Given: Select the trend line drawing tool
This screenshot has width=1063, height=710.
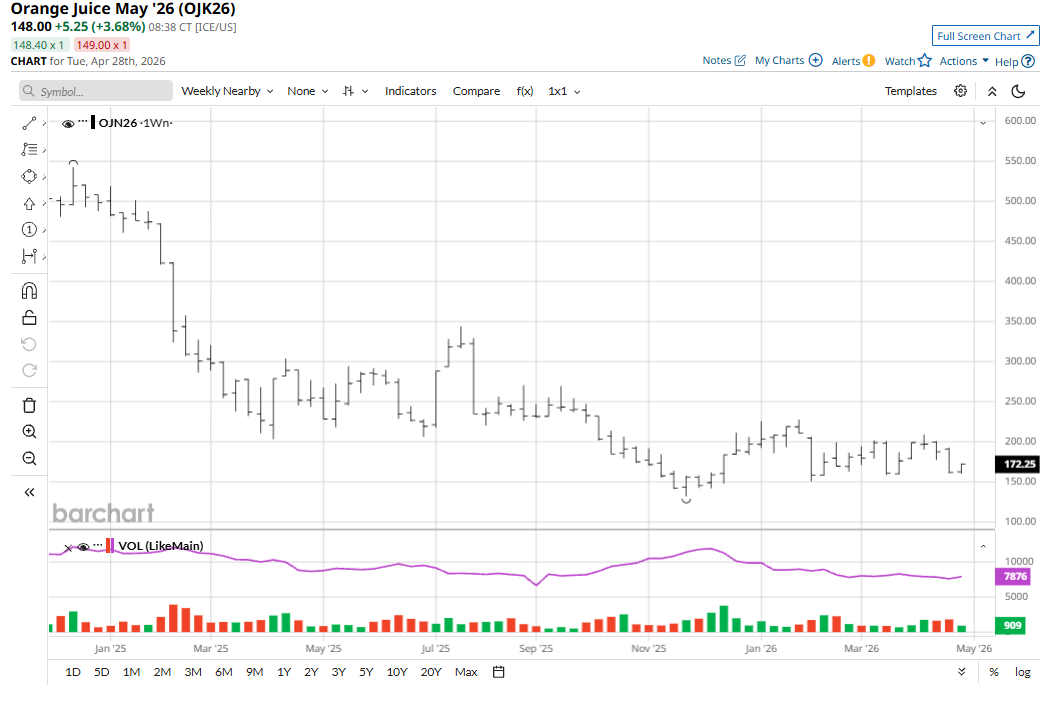Looking at the screenshot, I should click(x=29, y=123).
